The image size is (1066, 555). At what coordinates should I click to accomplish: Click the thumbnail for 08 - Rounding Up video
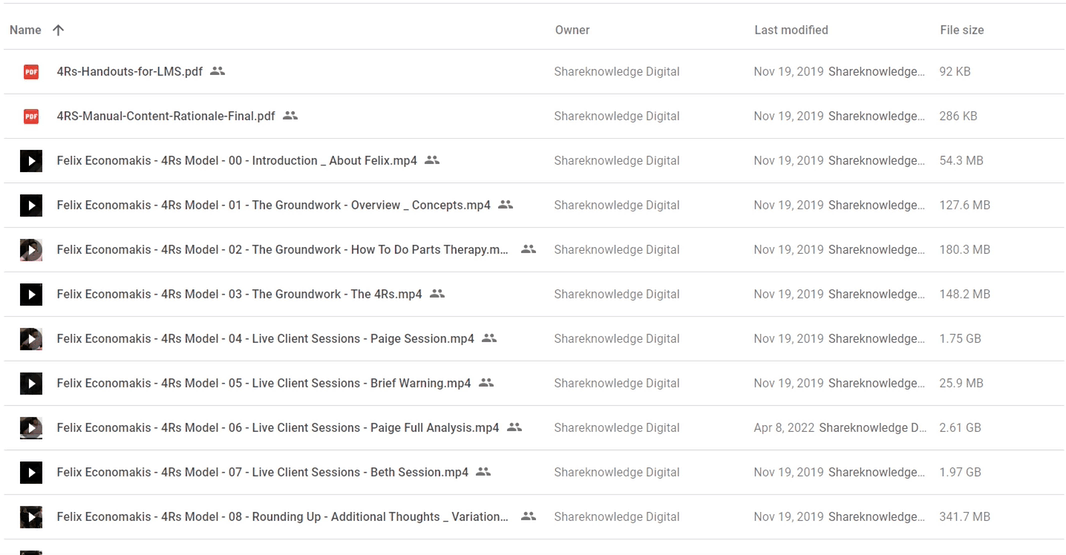pyautogui.click(x=31, y=517)
